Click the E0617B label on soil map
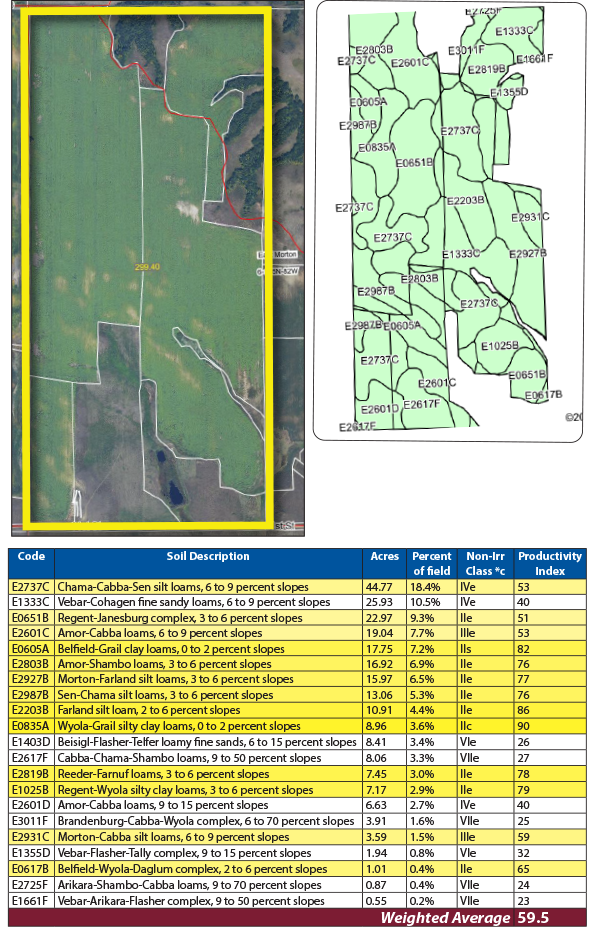 (543, 395)
